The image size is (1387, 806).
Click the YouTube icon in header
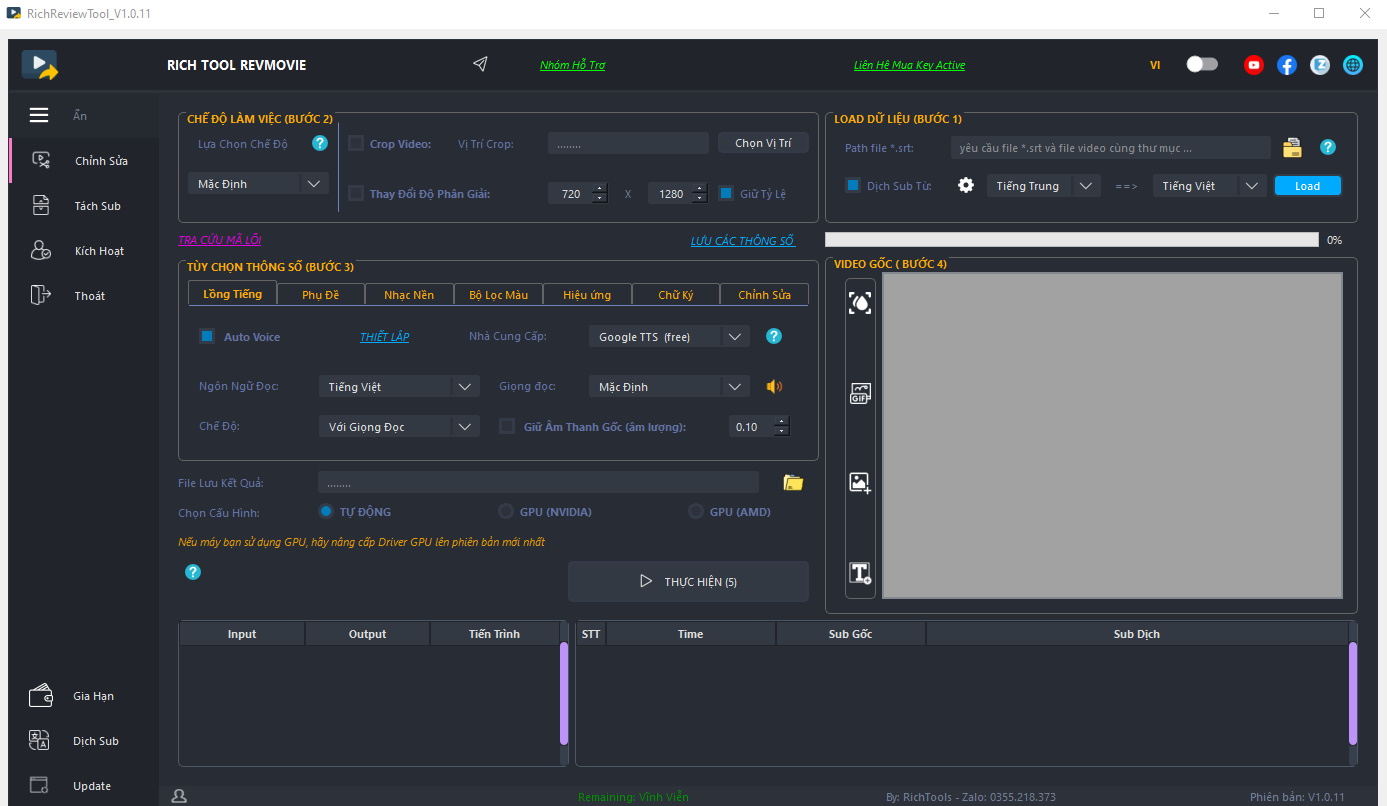(x=1253, y=65)
